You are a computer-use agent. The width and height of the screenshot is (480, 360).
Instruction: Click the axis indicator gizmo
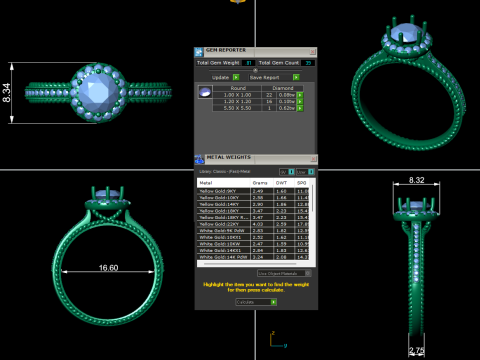pos(278,340)
